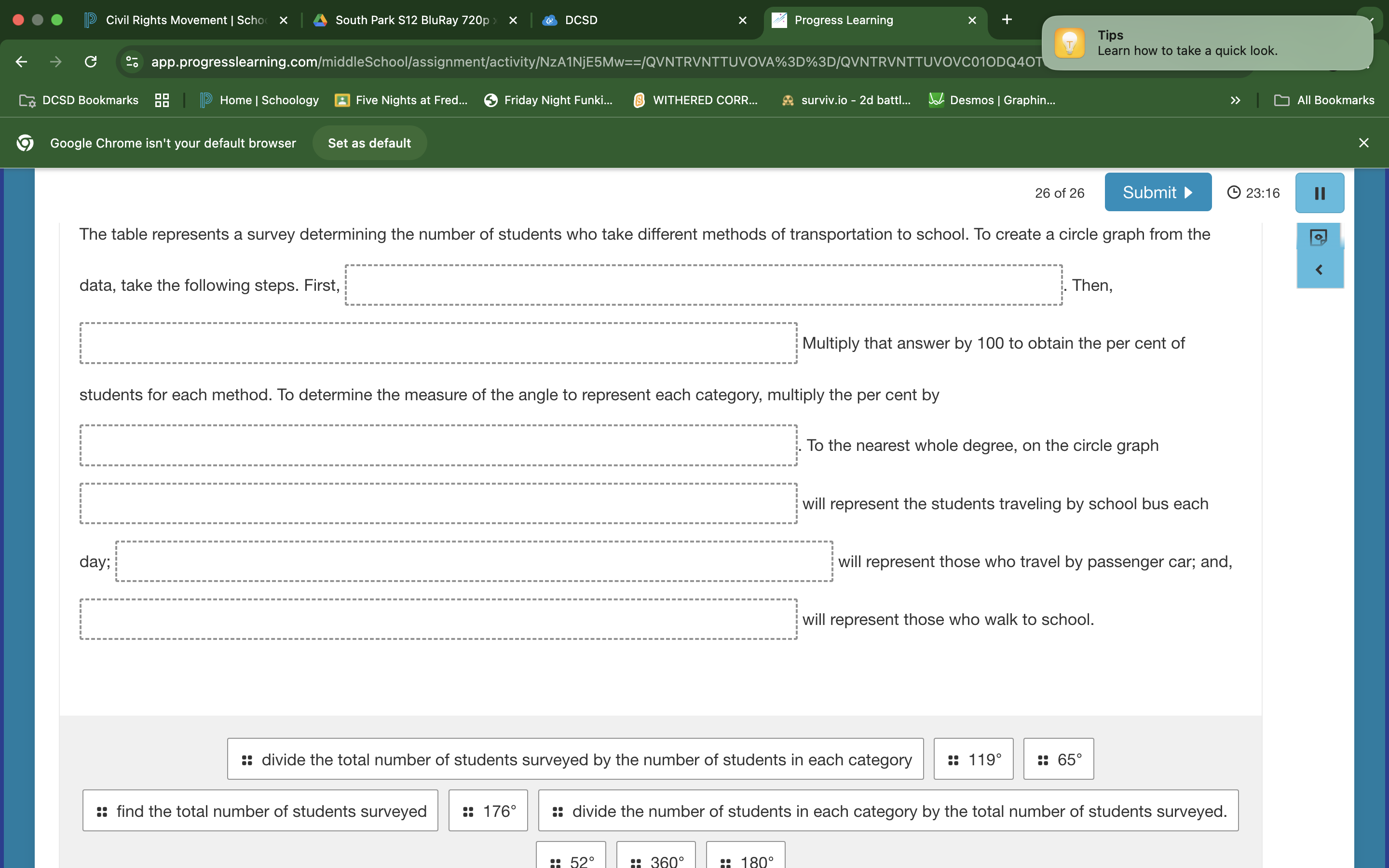1389x868 pixels.
Task: Open the screen view tool icon
Action: 1319,237
